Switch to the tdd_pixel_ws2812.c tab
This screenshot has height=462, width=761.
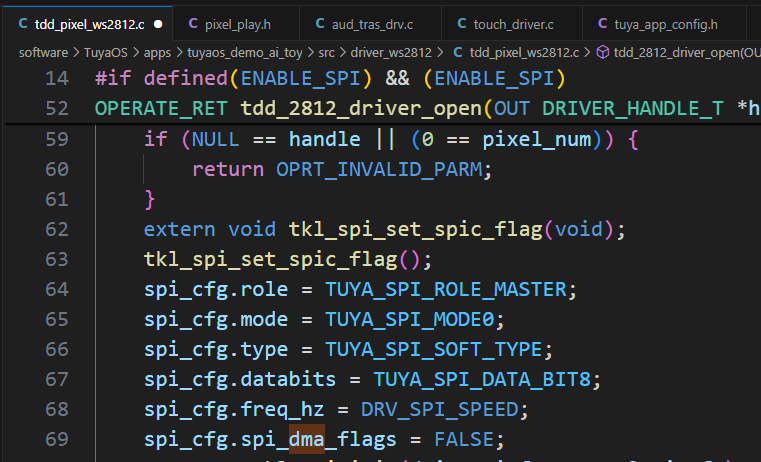[87, 23]
